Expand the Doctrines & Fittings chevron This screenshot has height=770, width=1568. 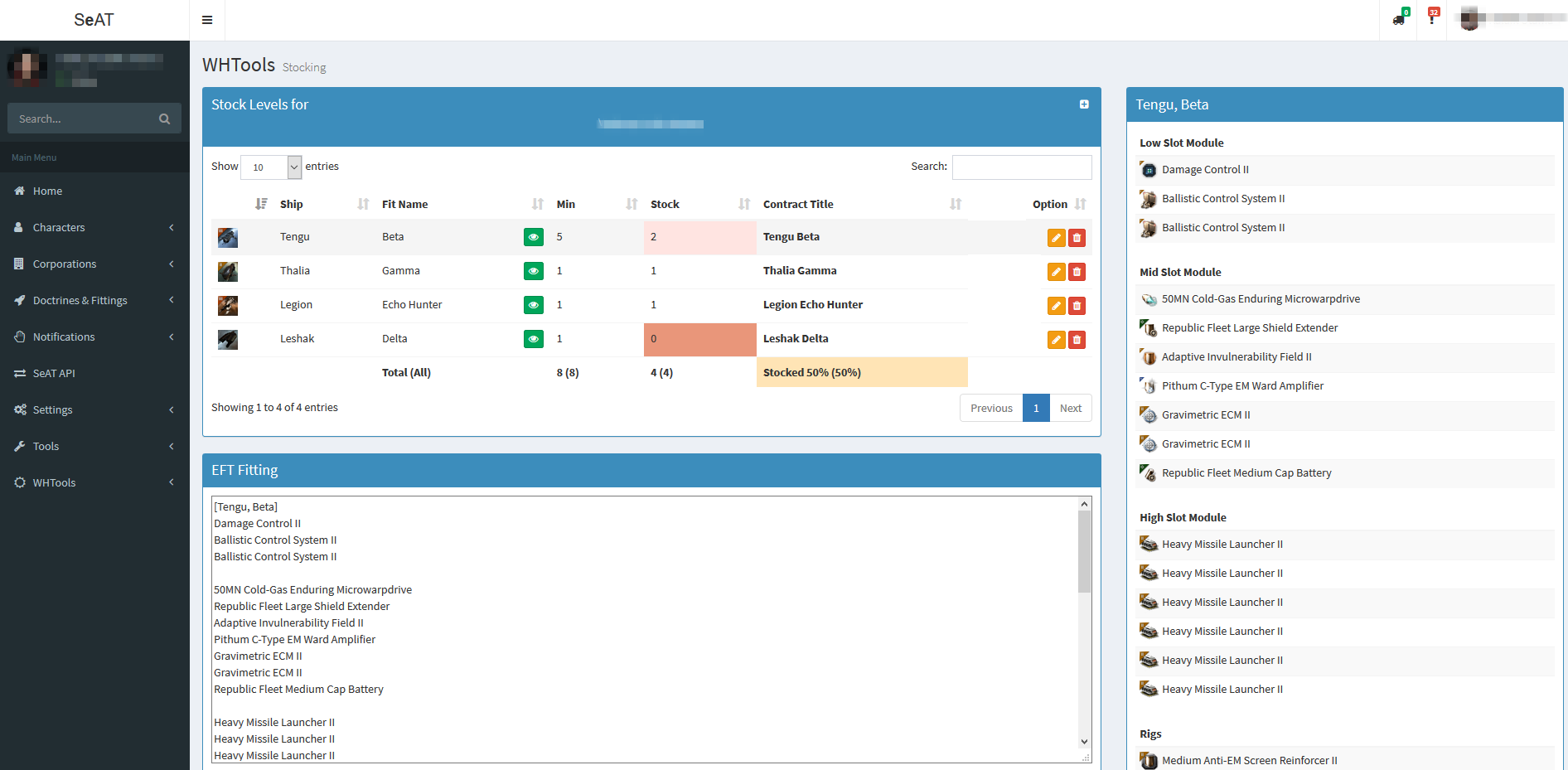[x=172, y=300]
